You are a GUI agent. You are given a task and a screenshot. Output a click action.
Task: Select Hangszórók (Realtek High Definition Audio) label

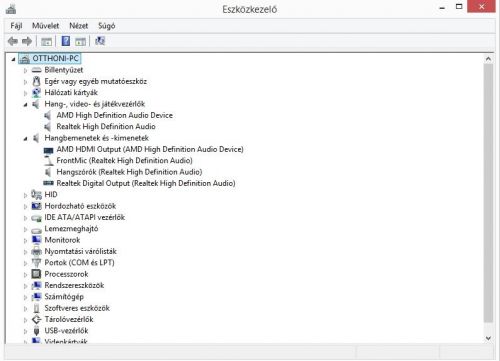[x=129, y=172]
